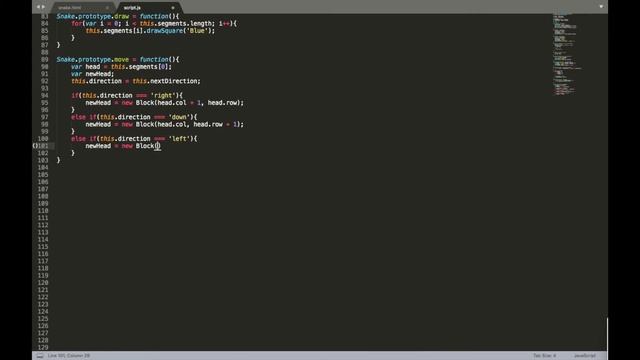Place cursor on 'Snake.prototype.draw' line
Viewport: 640px width, 360px height.
(118, 16)
